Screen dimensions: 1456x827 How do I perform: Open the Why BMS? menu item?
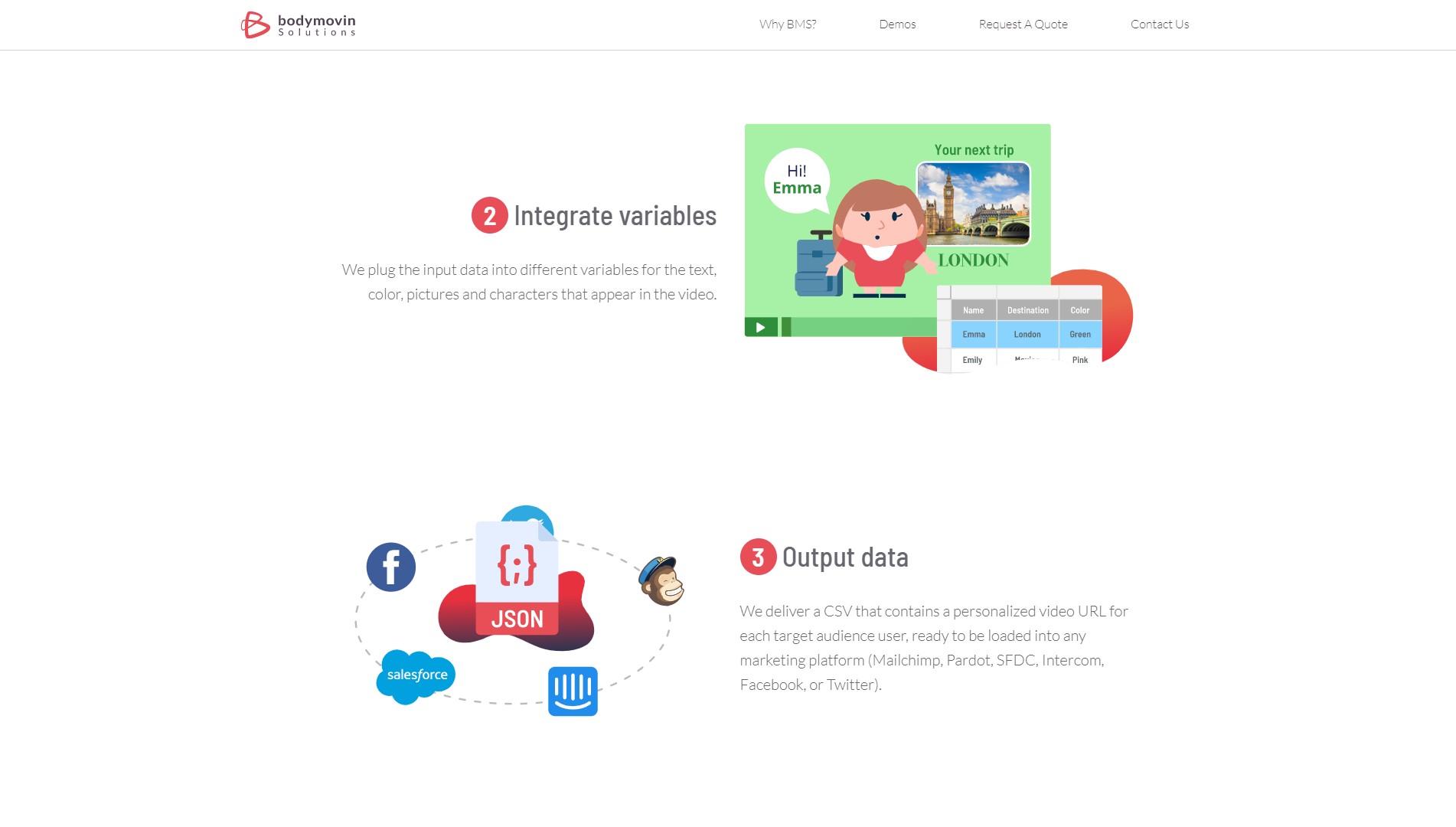tap(788, 25)
